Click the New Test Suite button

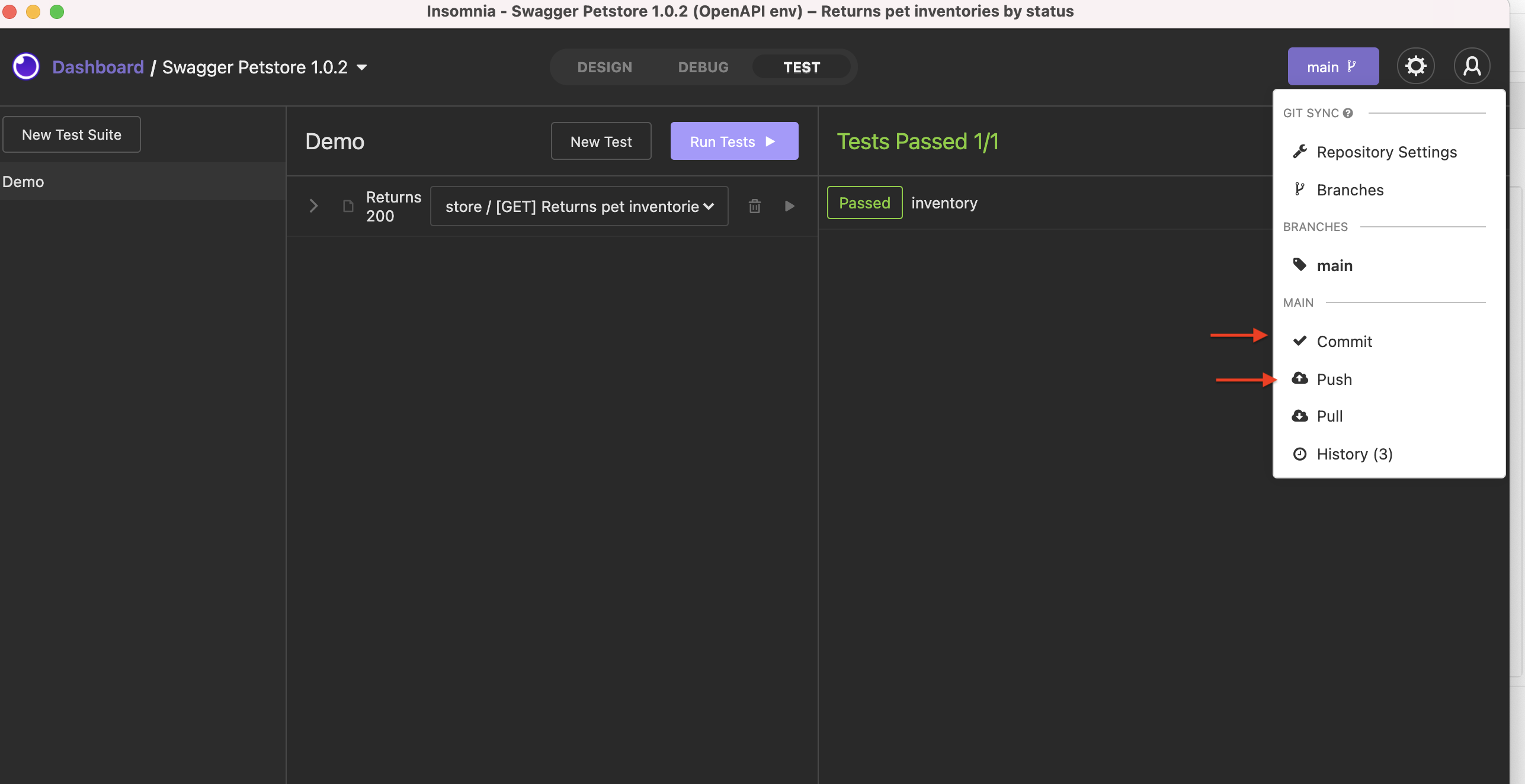tap(71, 134)
